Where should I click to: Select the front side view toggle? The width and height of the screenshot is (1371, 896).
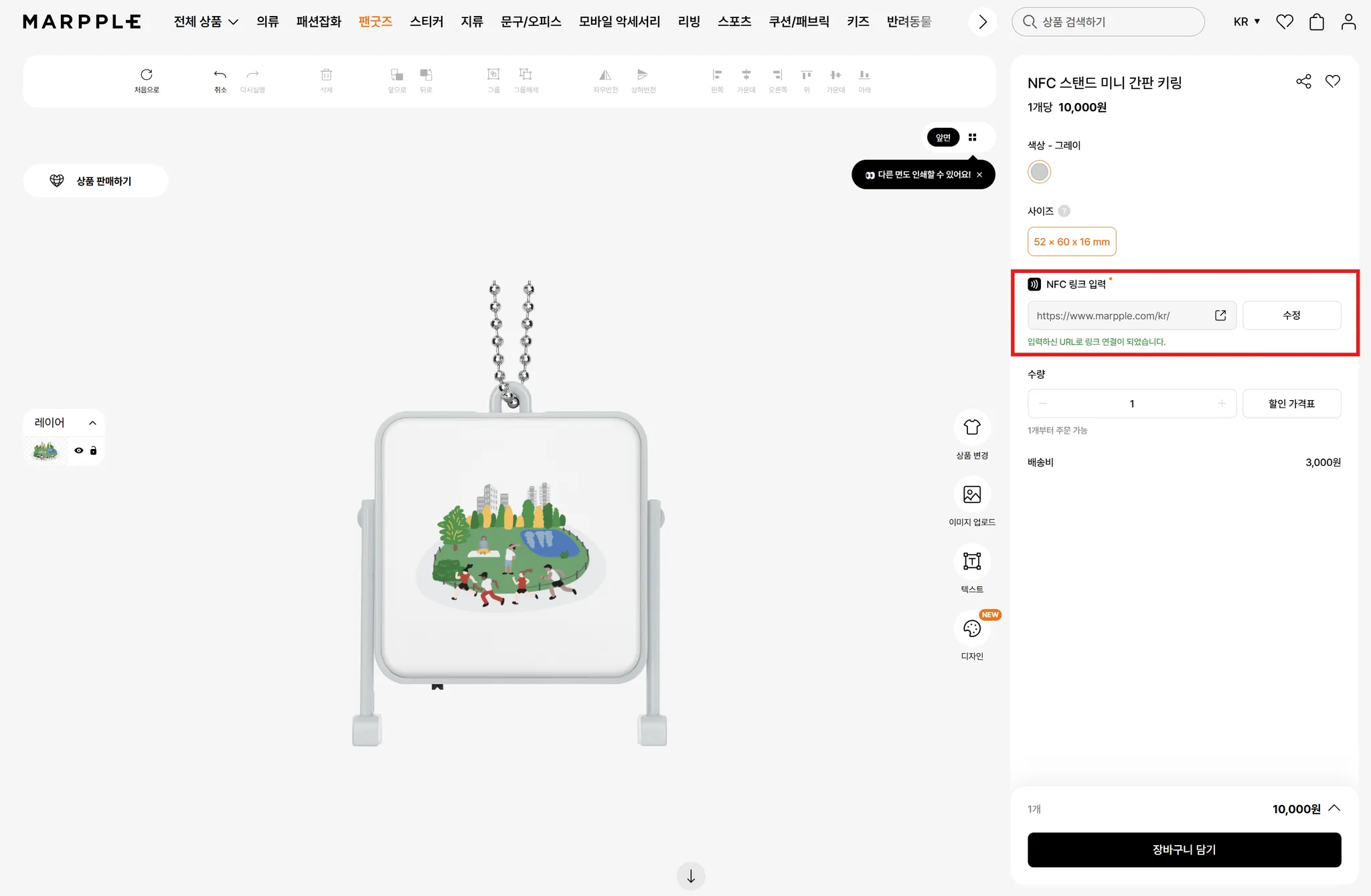click(943, 138)
